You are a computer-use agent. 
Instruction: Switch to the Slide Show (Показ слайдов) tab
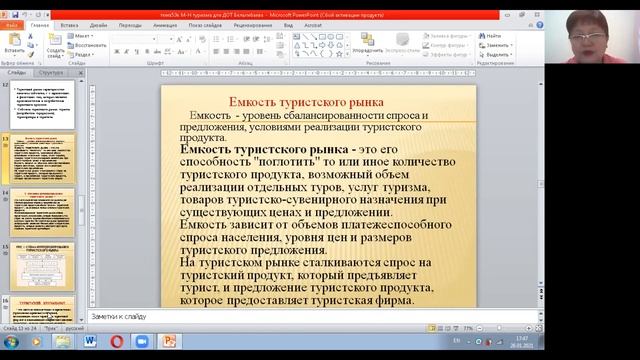point(205,25)
